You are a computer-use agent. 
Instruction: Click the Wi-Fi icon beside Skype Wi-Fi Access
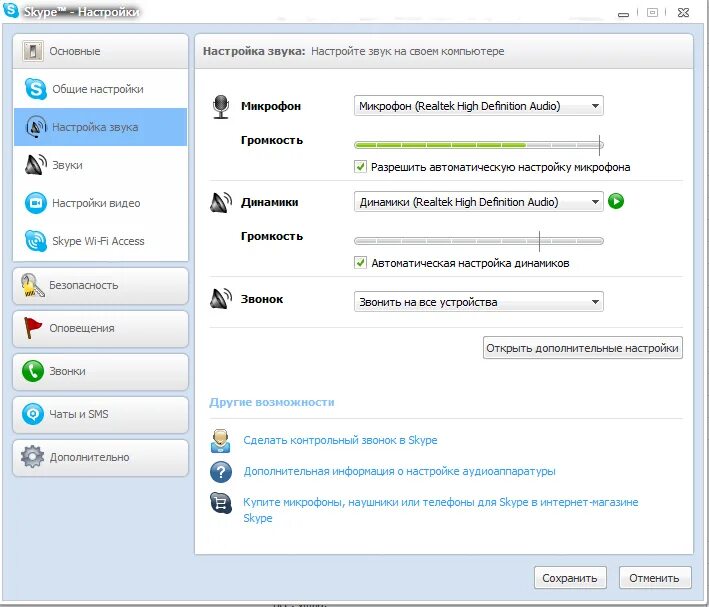point(36,241)
